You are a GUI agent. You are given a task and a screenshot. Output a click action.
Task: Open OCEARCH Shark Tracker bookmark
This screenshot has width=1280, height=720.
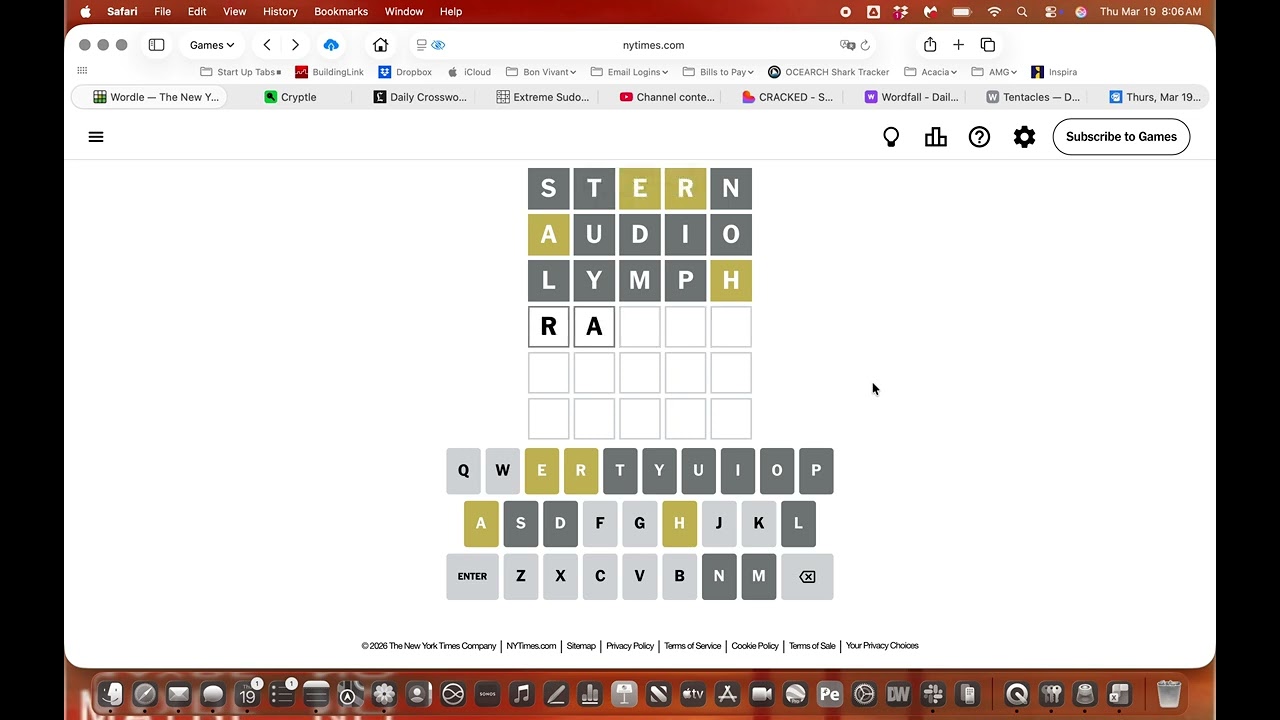(x=829, y=72)
